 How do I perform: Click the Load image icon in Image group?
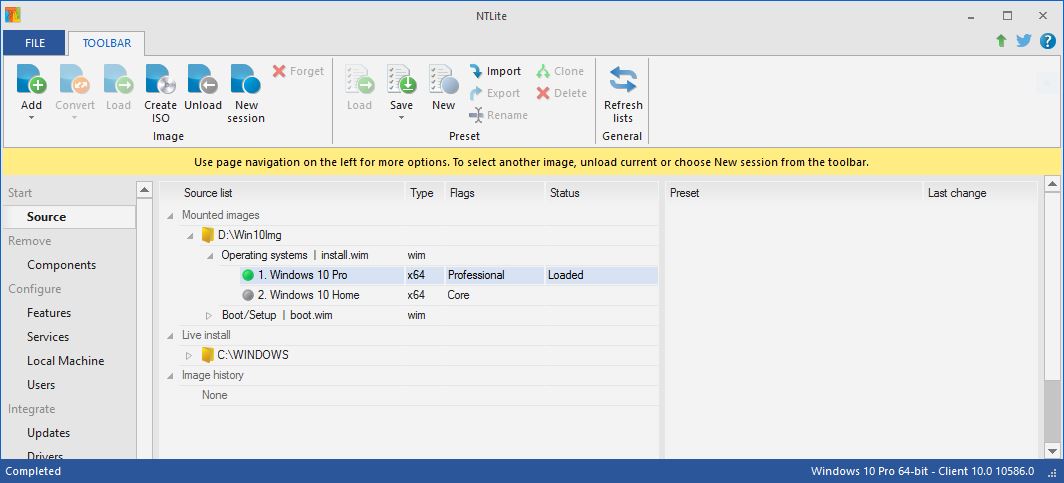click(118, 79)
